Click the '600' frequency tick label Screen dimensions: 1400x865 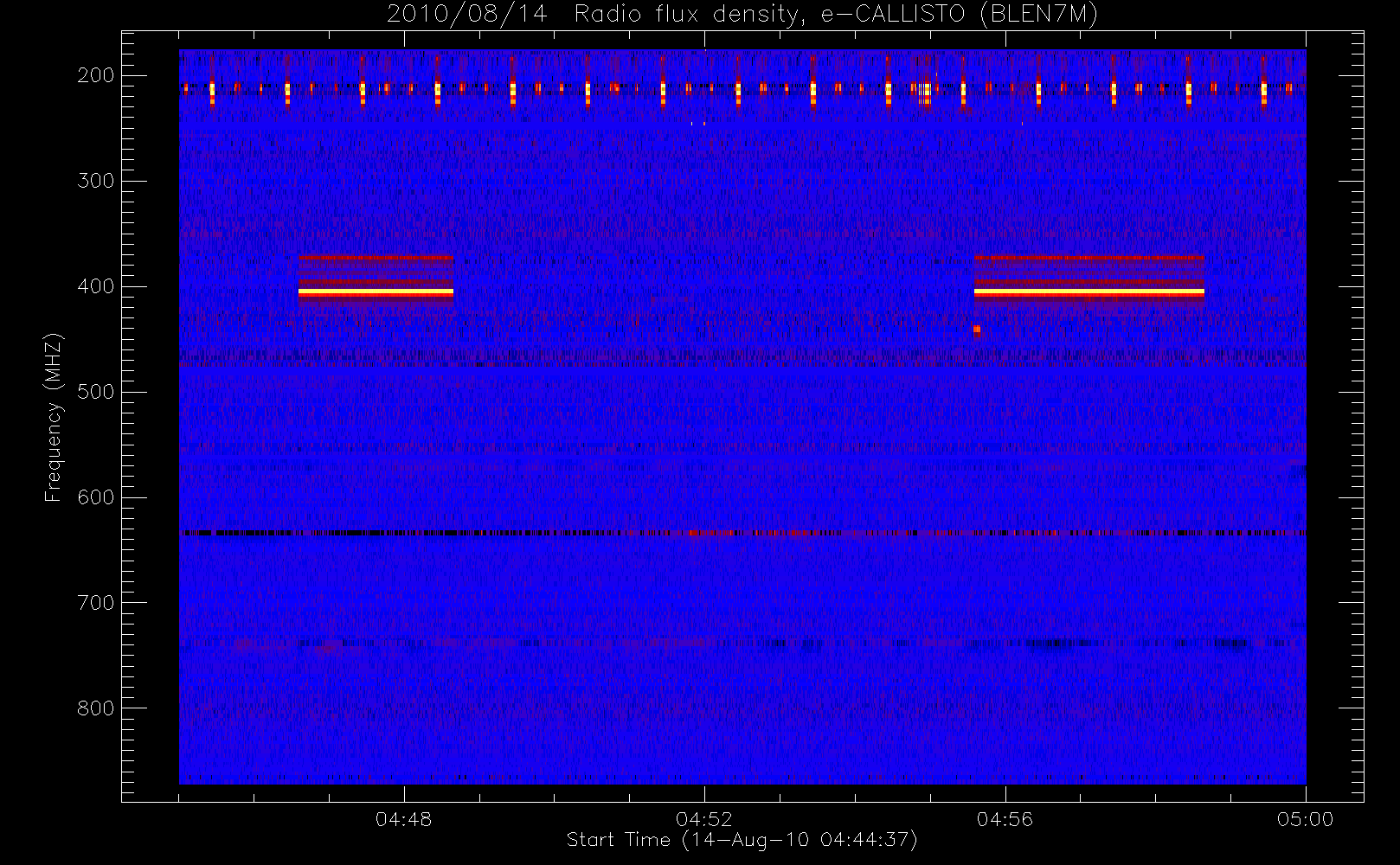(95, 497)
